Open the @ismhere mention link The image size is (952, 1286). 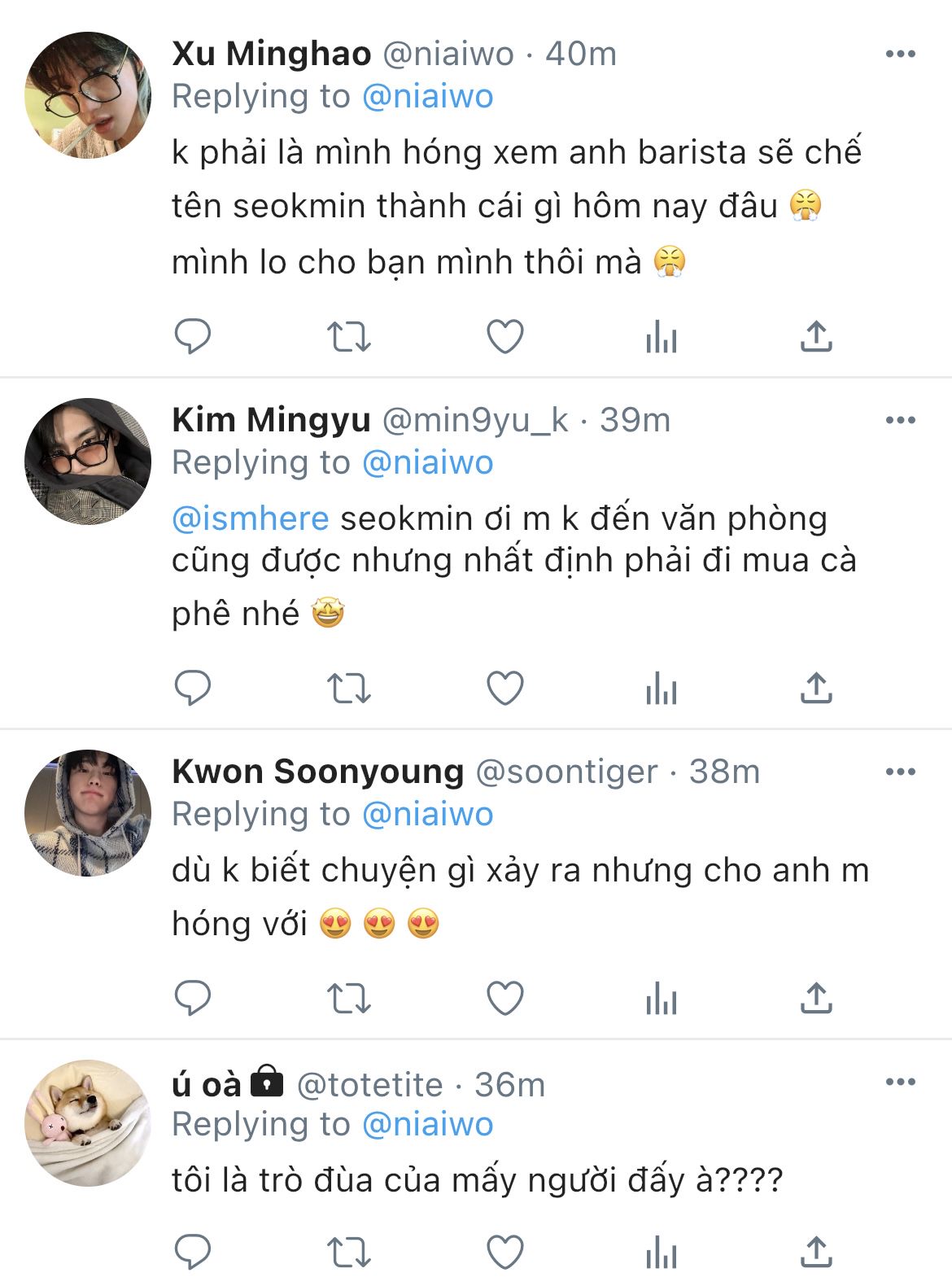(x=251, y=518)
